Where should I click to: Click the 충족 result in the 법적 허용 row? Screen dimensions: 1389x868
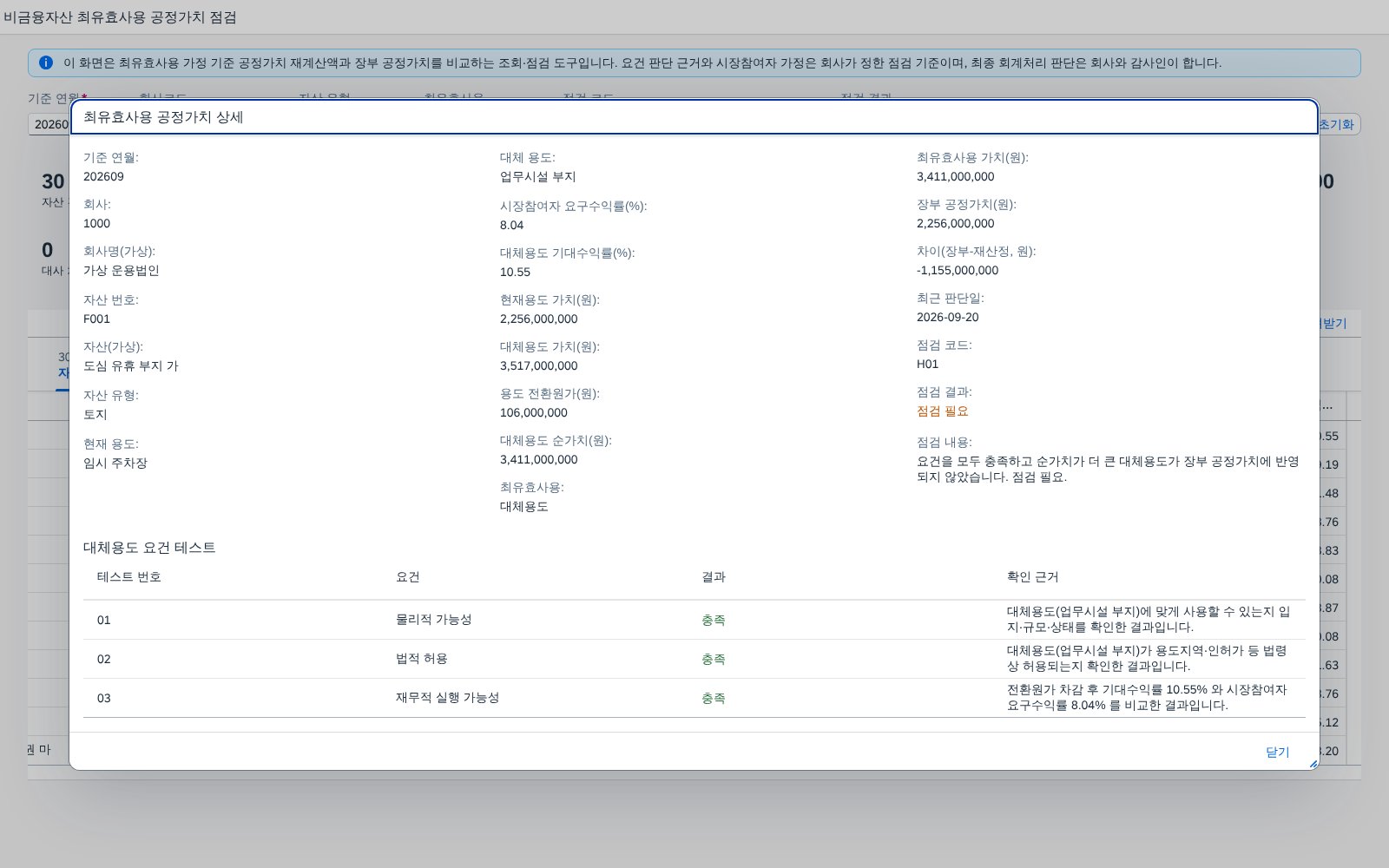click(x=714, y=659)
